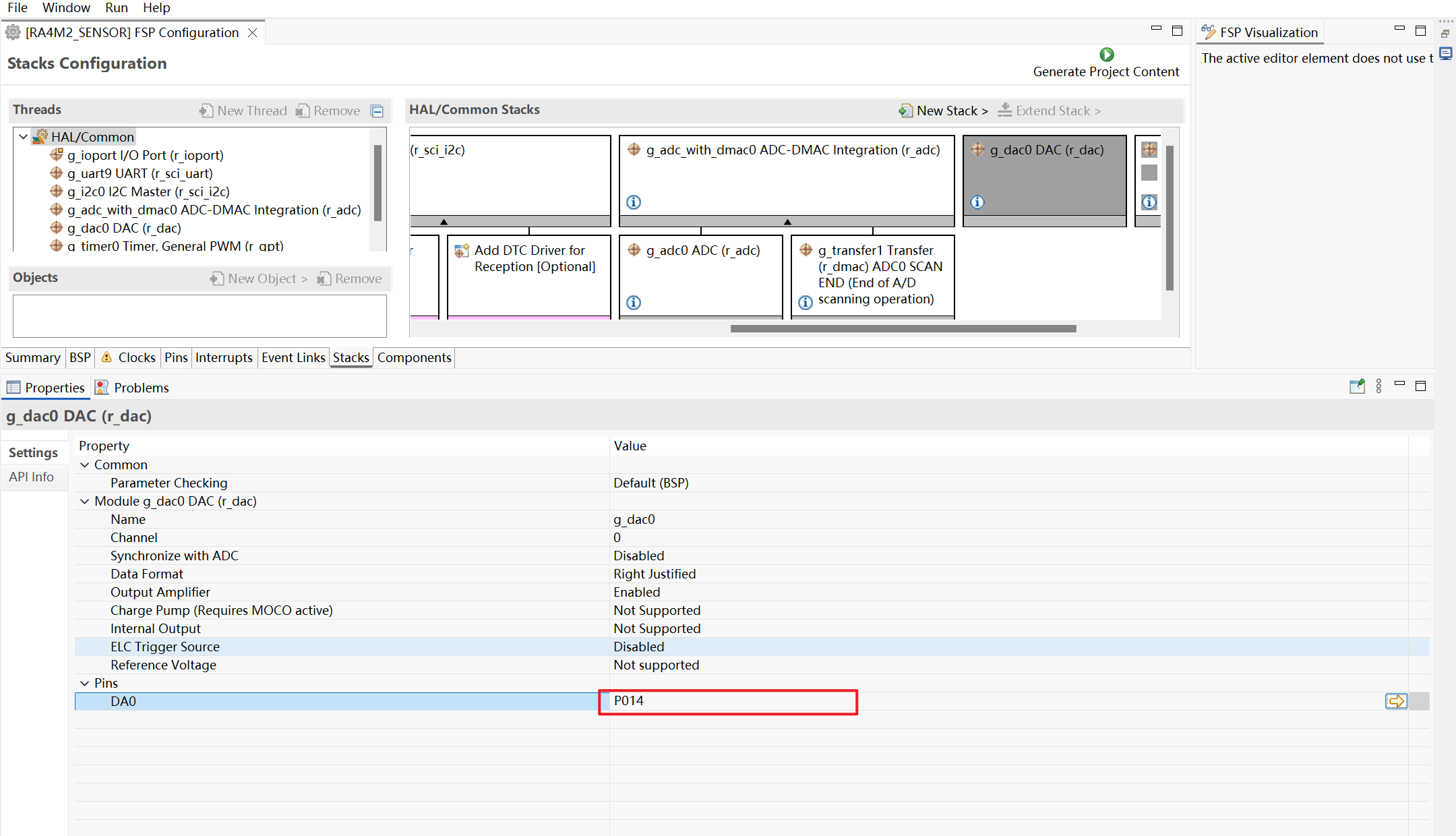
Task: Click Remove in Objects panel
Action: tap(349, 278)
